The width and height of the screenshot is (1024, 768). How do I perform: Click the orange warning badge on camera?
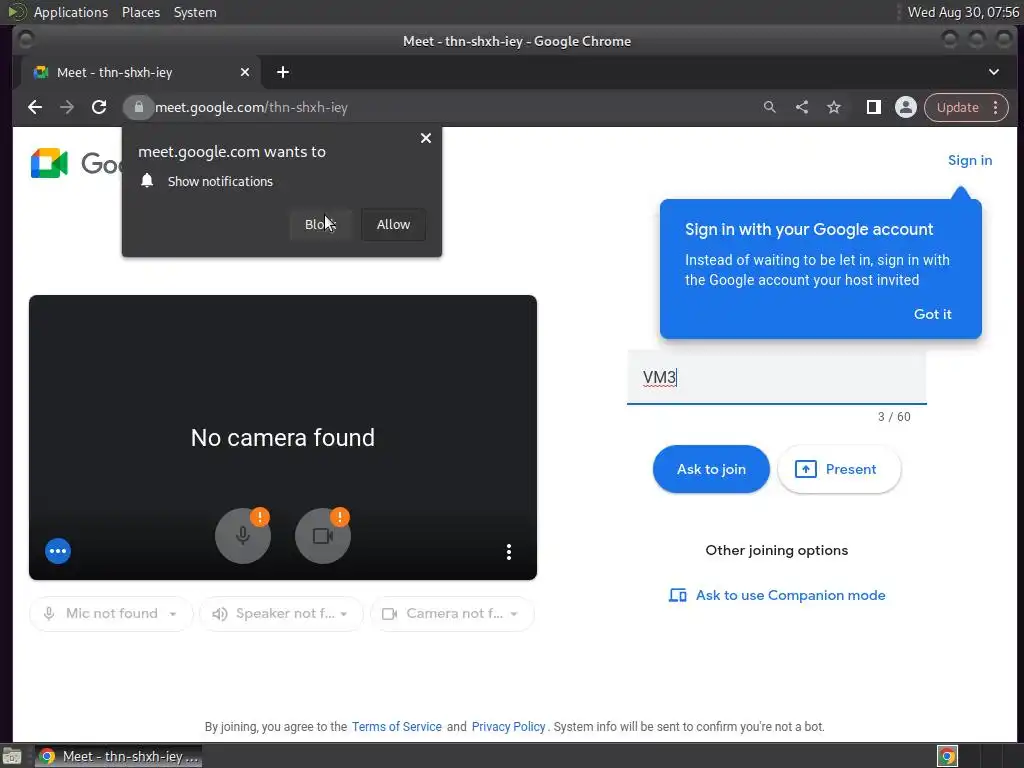click(x=340, y=517)
